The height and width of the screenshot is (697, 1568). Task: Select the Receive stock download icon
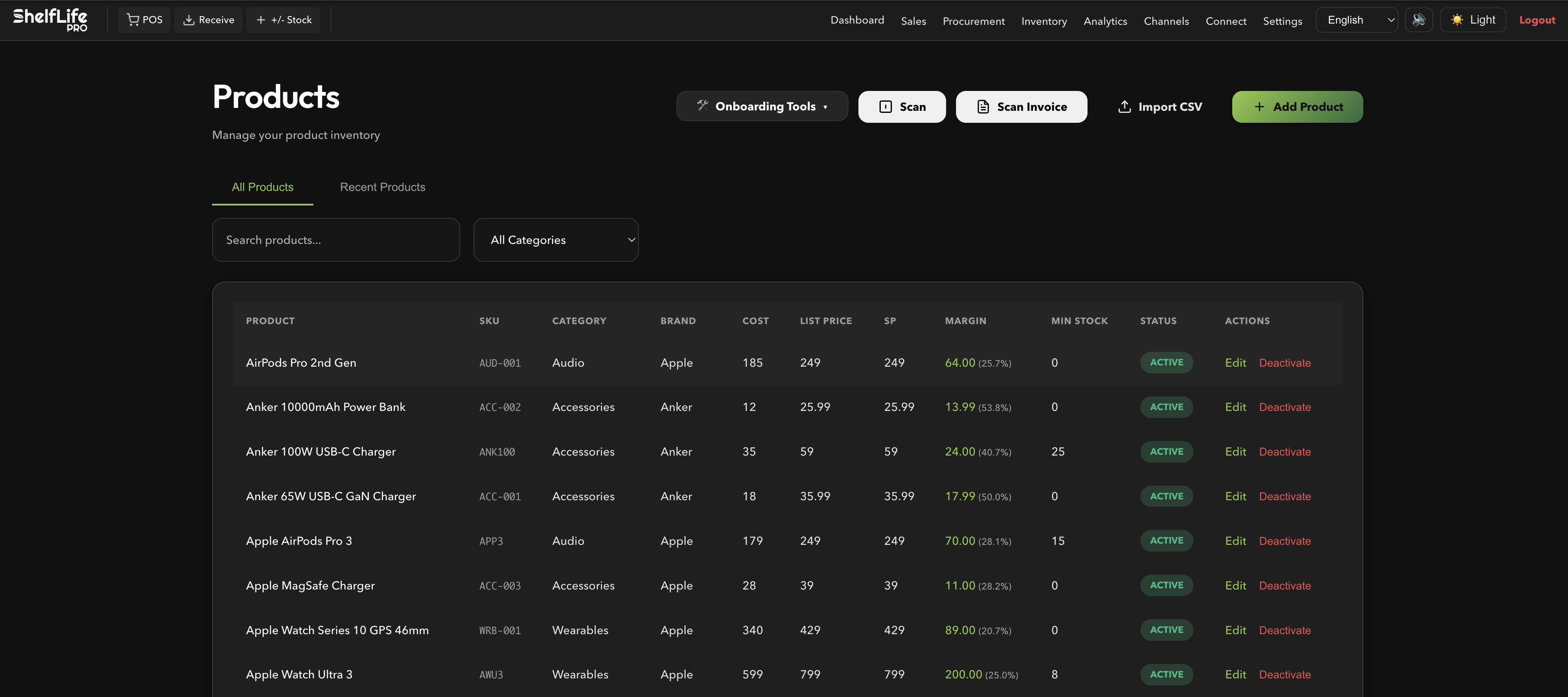click(x=189, y=19)
